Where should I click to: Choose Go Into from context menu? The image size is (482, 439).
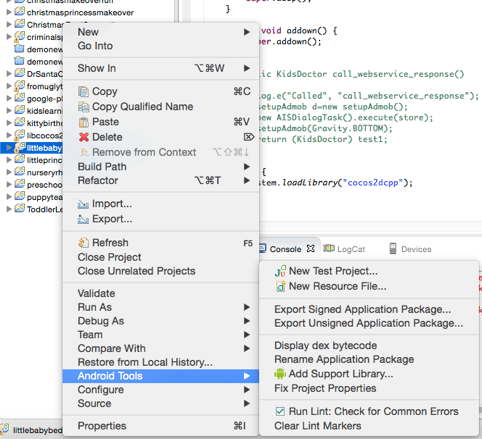pos(161,46)
